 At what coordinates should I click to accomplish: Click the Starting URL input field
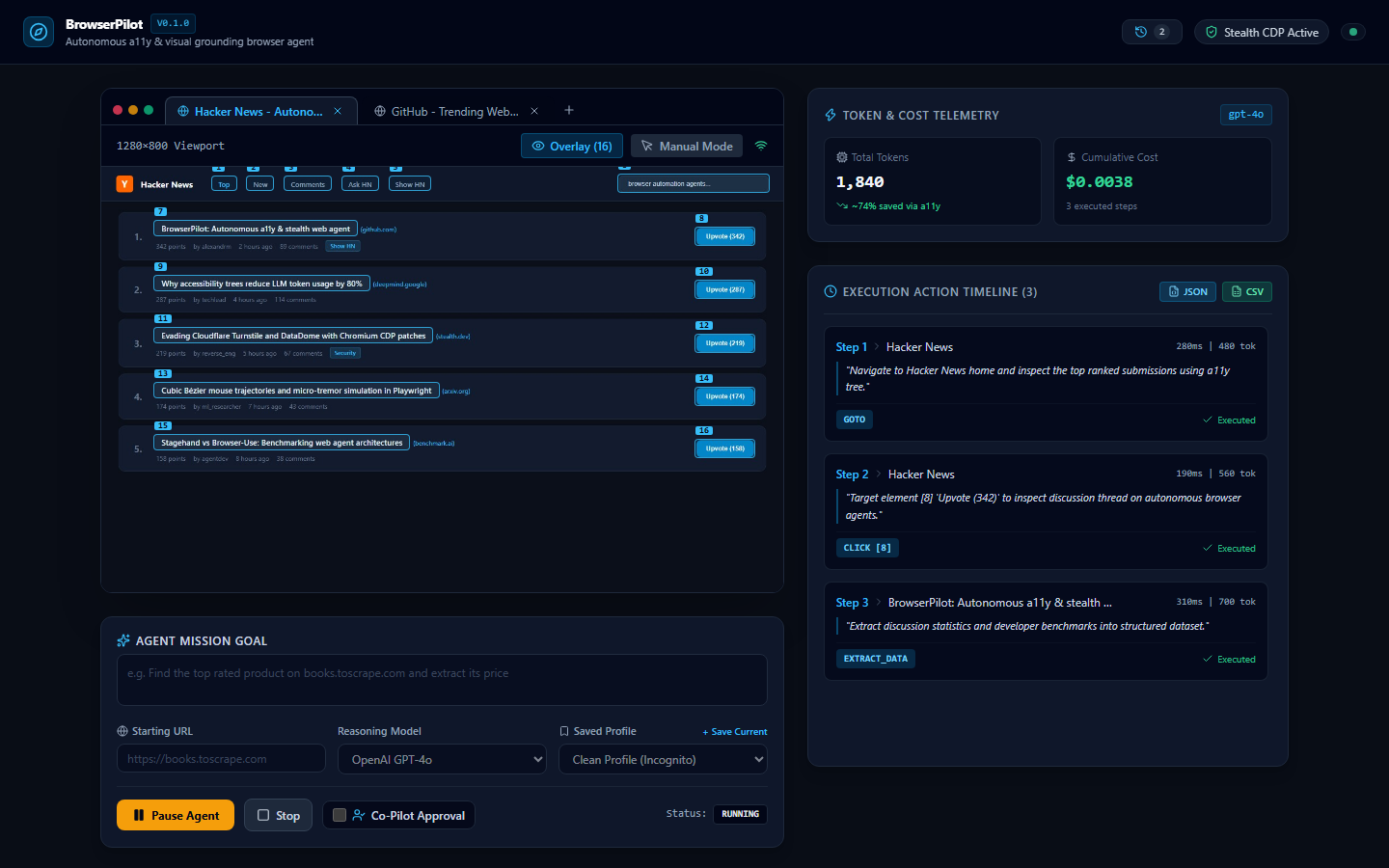click(221, 758)
